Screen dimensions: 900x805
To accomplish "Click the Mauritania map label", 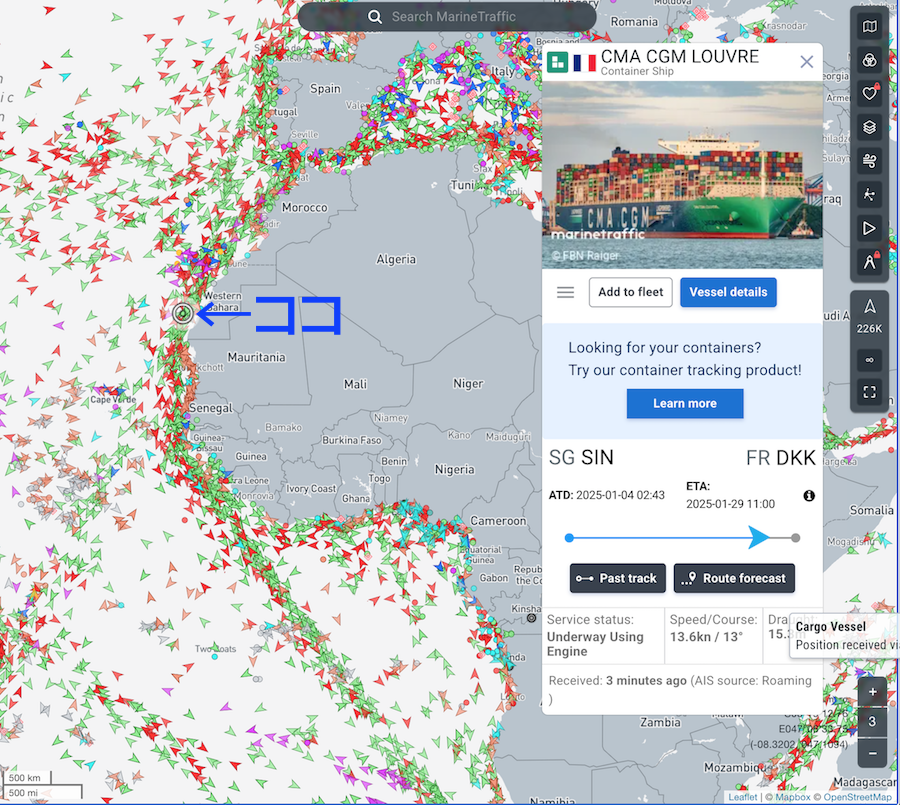I will coord(257,357).
